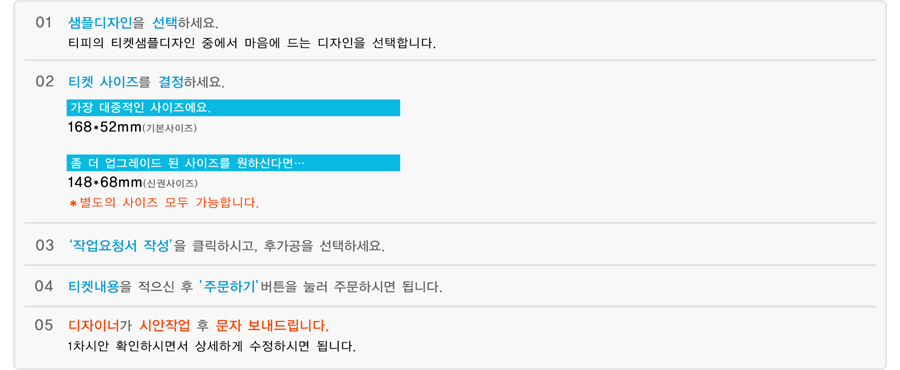This screenshot has width=900, height=370.
Task: Click the blue '선택' word in step 01
Action: tap(165, 23)
